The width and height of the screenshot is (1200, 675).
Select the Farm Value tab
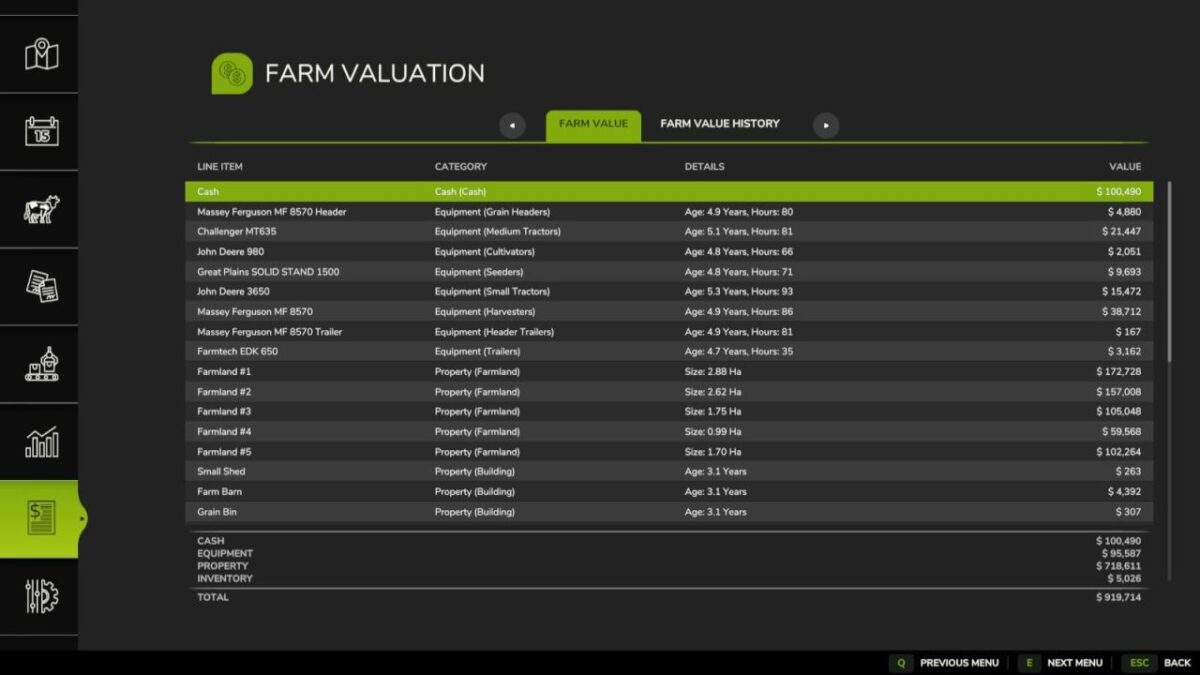[x=593, y=125]
